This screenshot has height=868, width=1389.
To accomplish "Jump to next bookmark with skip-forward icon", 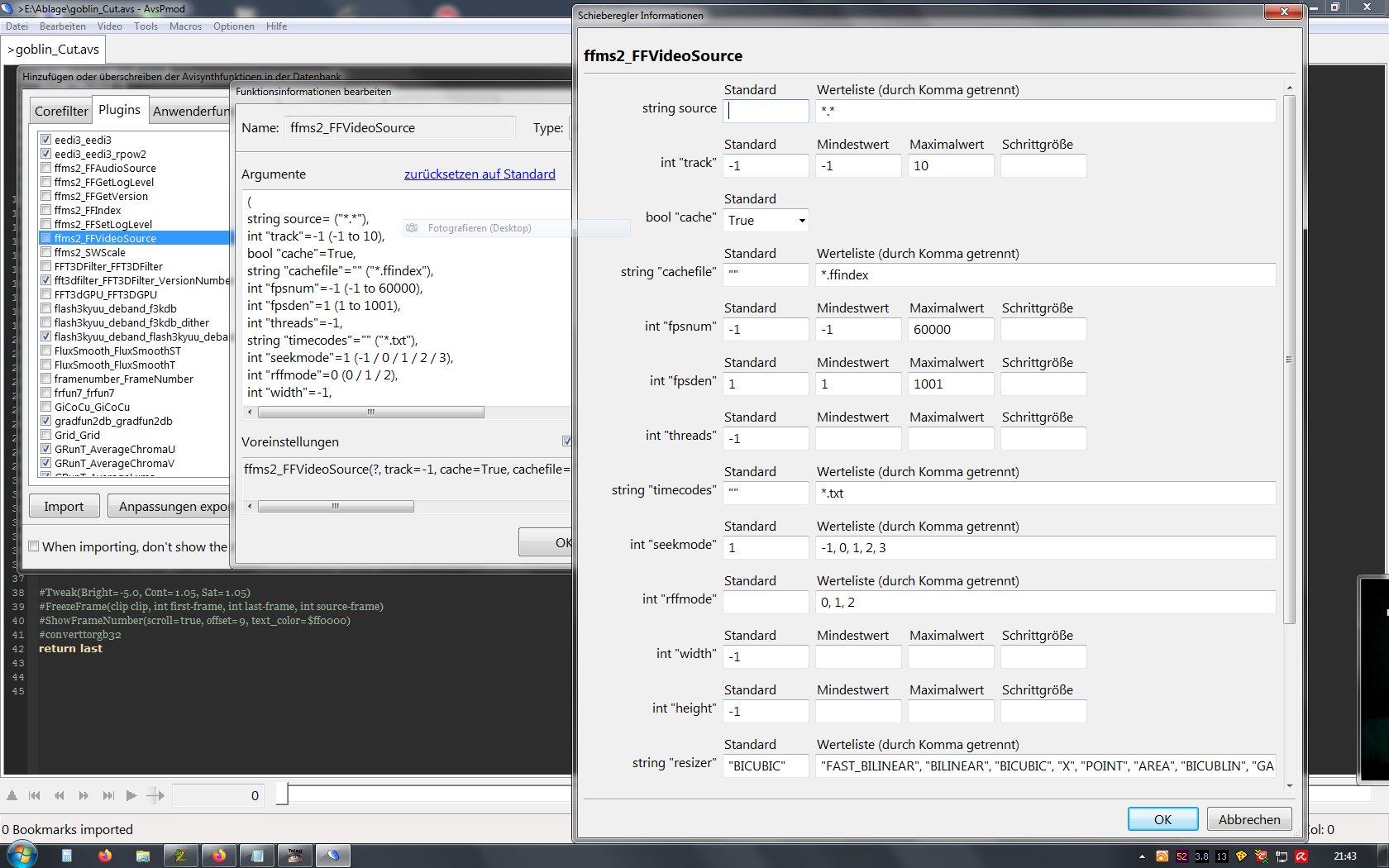I will pyautogui.click(x=108, y=795).
